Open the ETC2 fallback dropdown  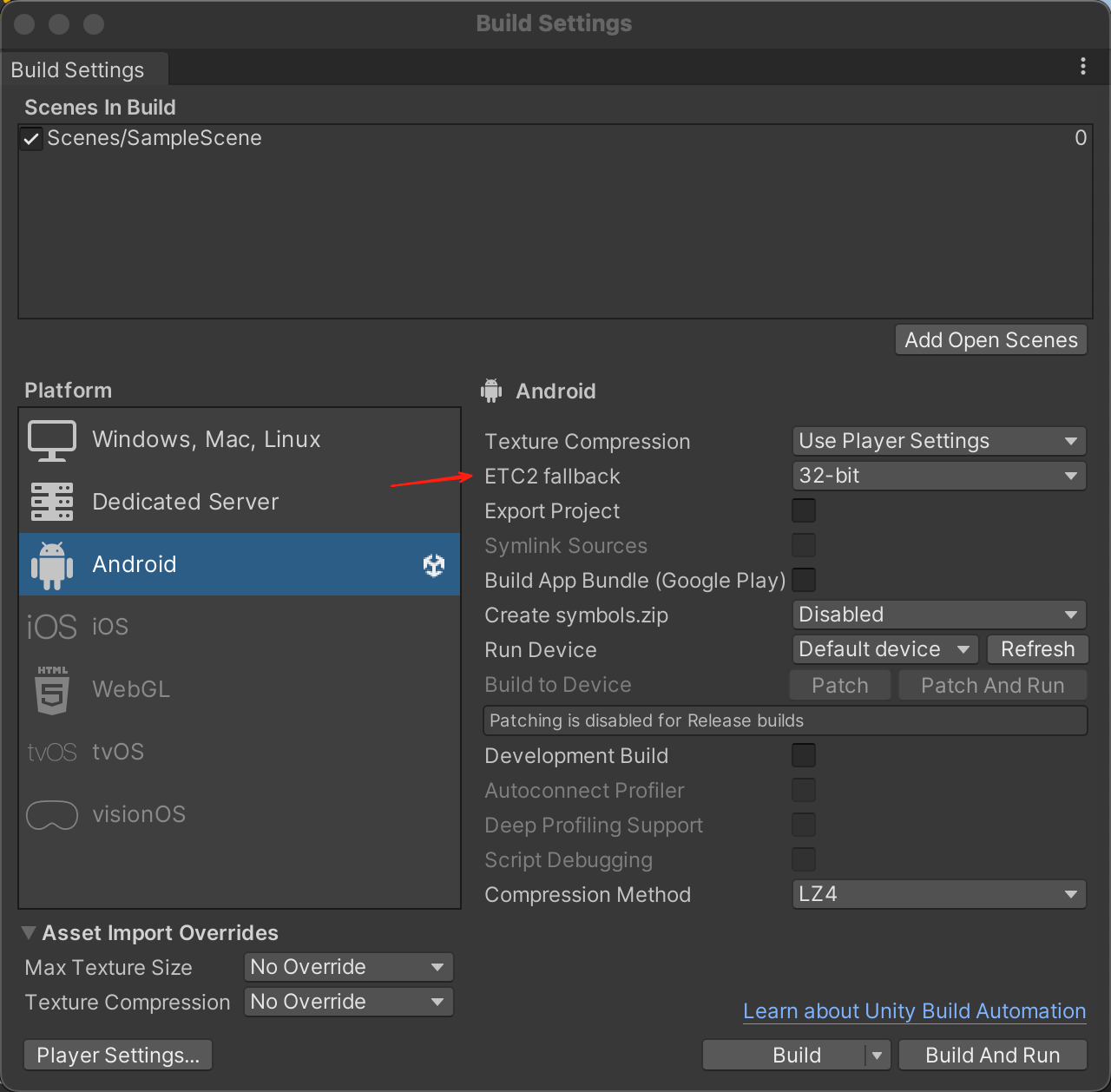click(938, 476)
